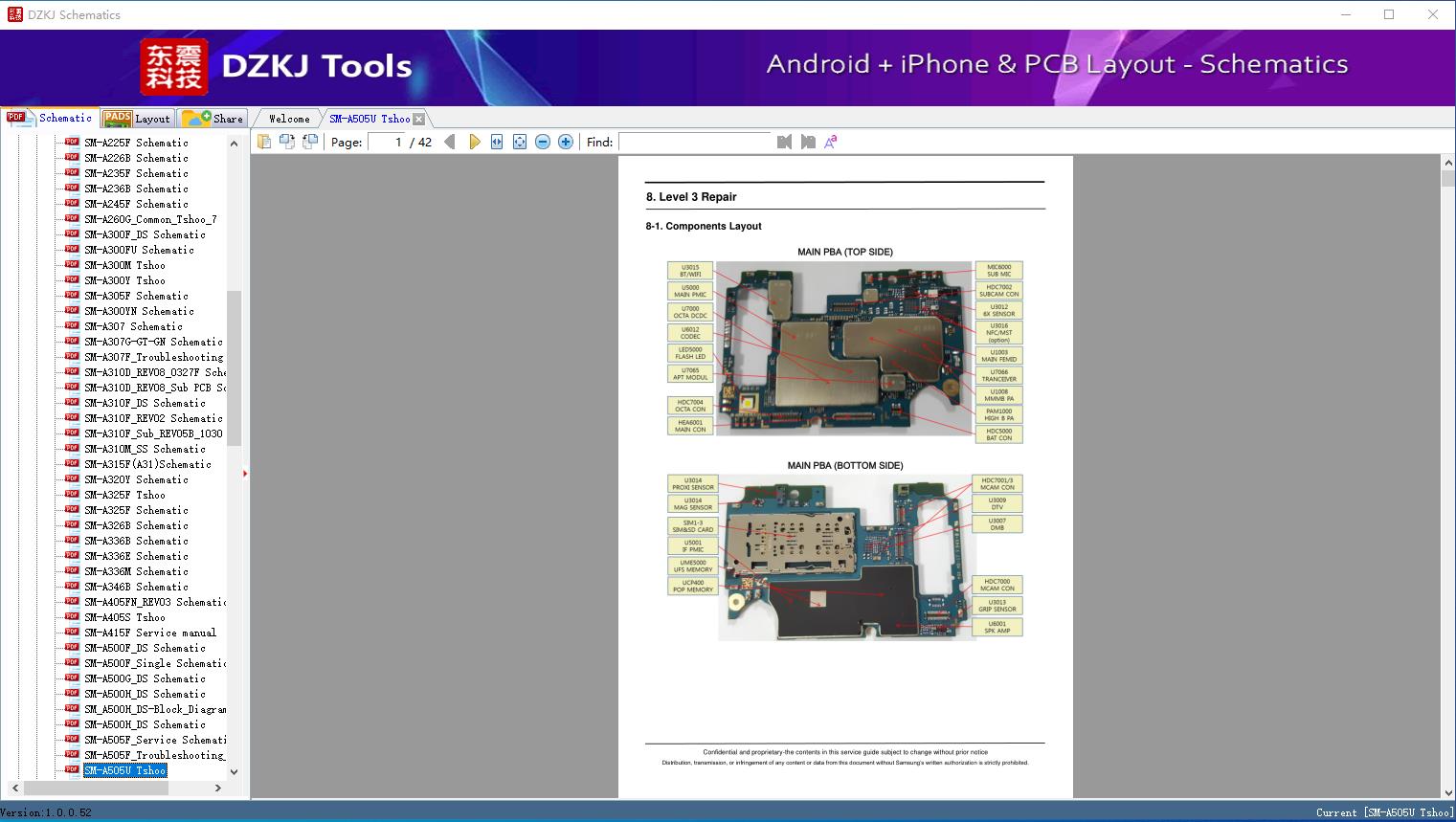Open SM-A300M Tshoo document
Screen dimensions: 1456x822
tap(124, 265)
